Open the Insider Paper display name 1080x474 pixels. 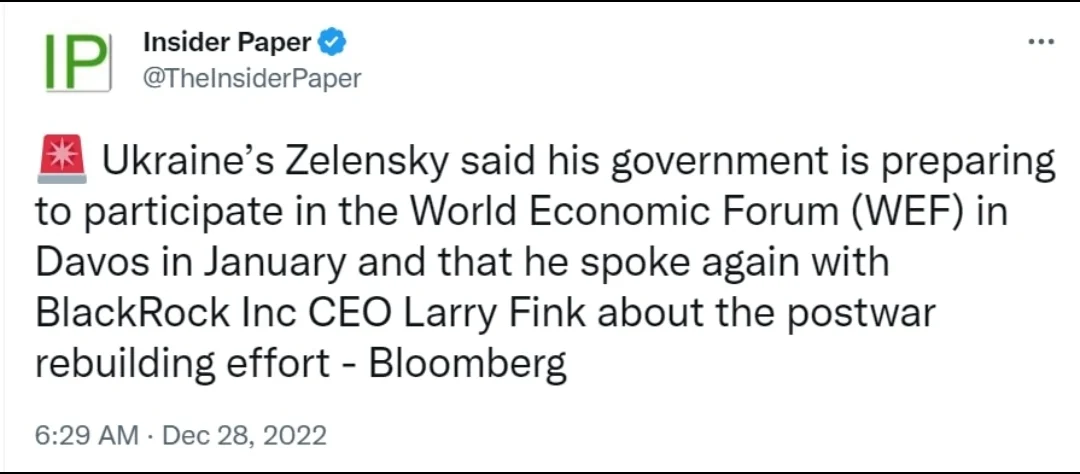(228, 43)
